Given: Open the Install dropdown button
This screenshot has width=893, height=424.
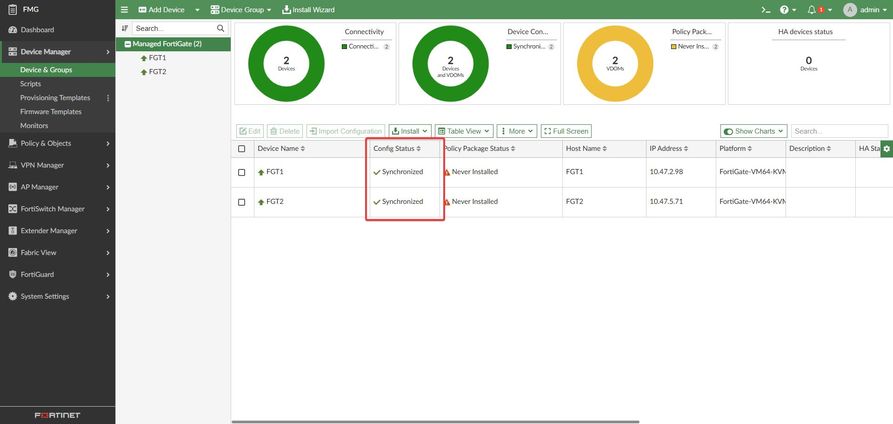Looking at the screenshot, I should (x=410, y=131).
